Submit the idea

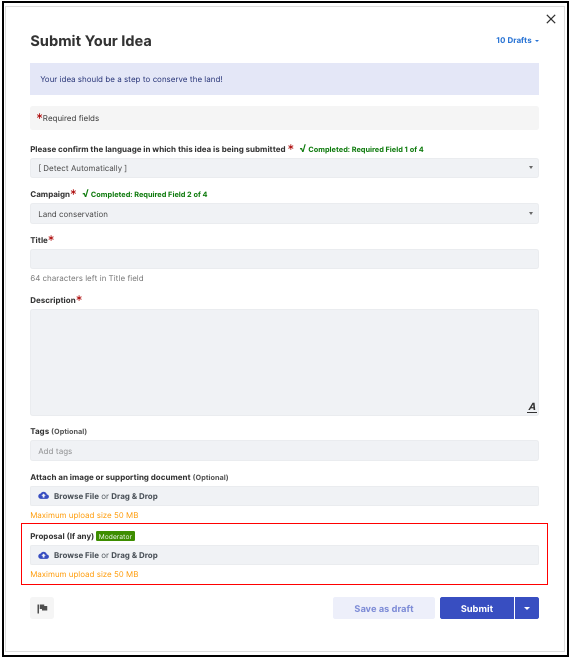click(x=477, y=608)
